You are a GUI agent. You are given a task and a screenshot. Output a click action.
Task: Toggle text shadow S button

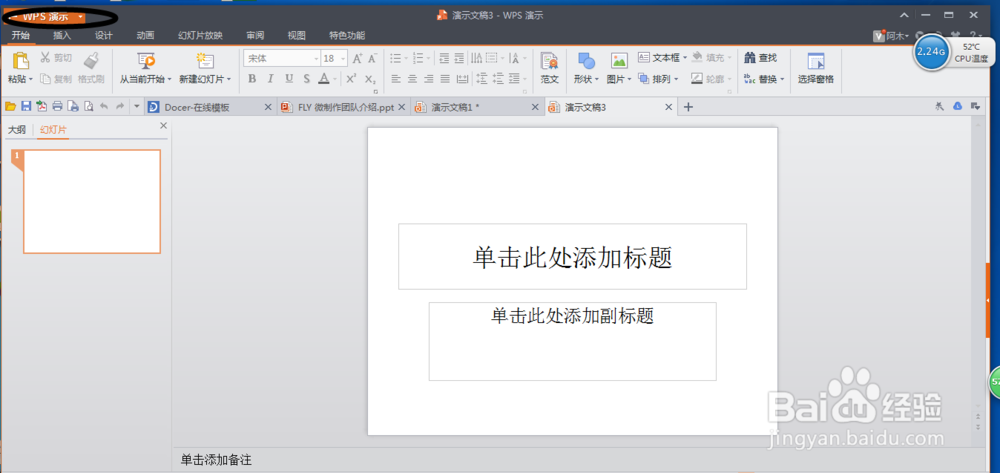(307, 79)
